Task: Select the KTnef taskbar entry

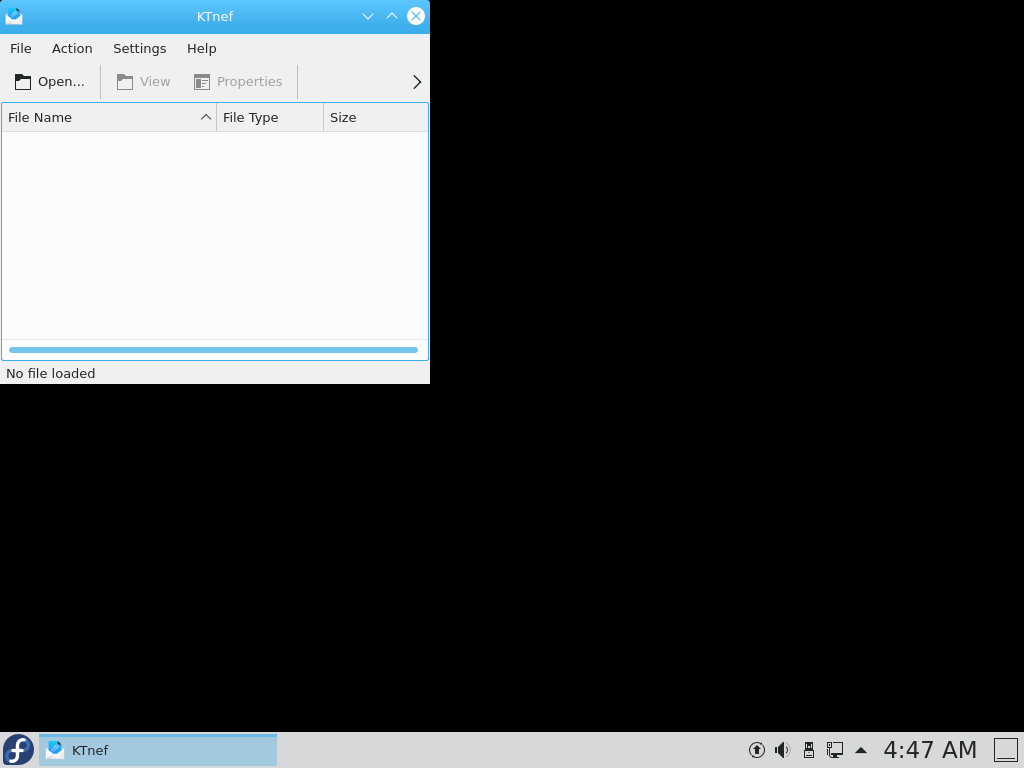Action: (x=158, y=750)
